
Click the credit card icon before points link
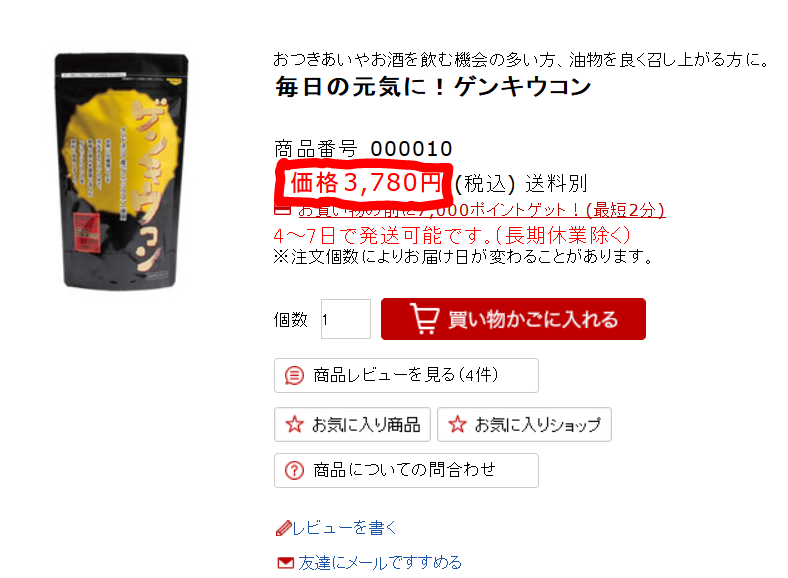282,210
